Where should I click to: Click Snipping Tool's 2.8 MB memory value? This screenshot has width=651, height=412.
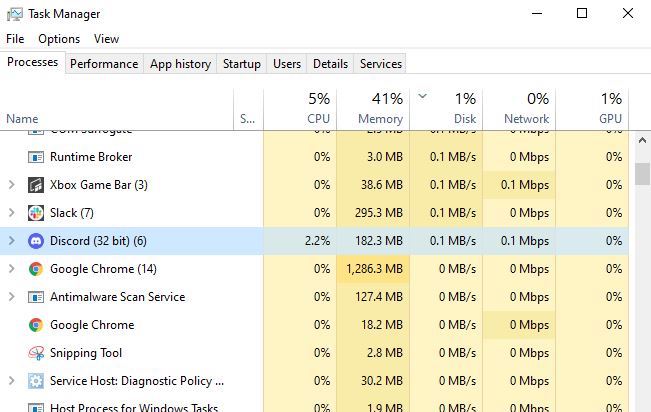point(385,353)
